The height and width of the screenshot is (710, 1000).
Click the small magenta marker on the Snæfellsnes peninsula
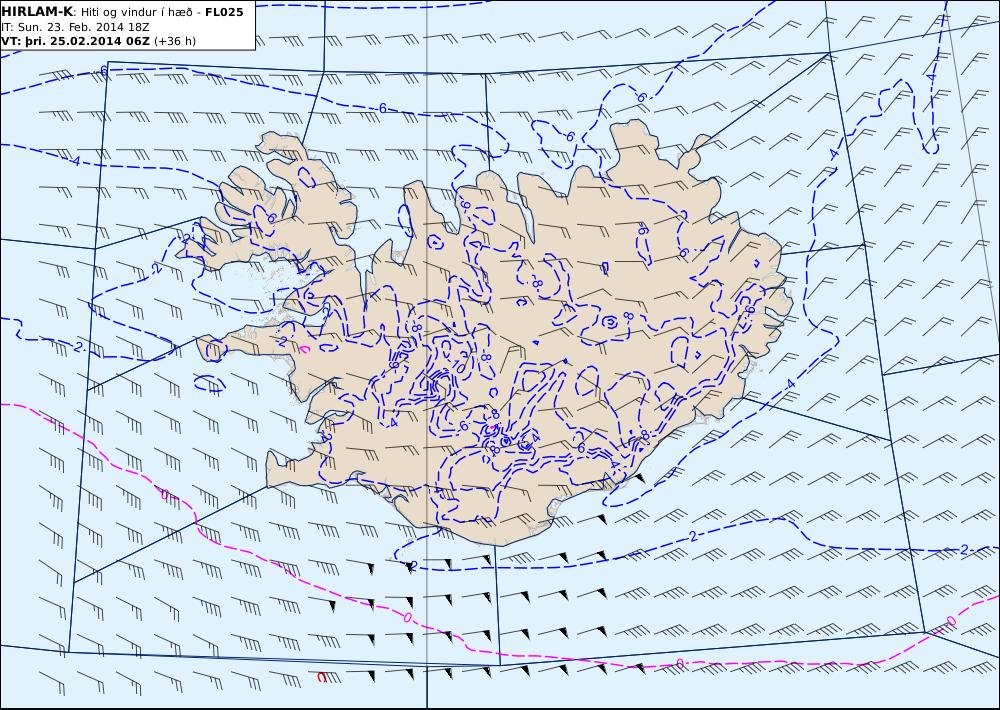(304, 348)
